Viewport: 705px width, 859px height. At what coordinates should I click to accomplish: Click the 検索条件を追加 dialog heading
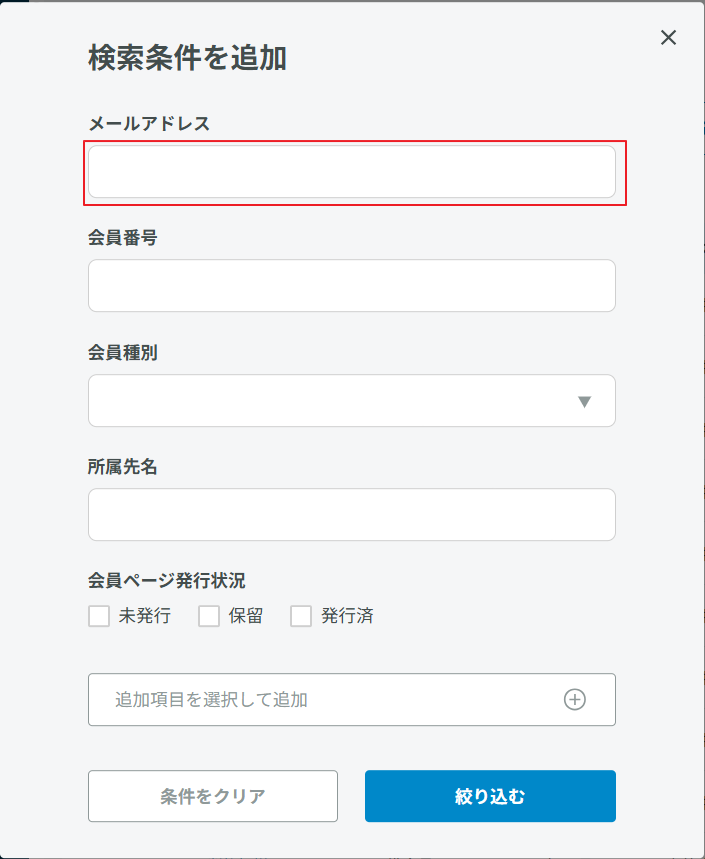(187, 58)
